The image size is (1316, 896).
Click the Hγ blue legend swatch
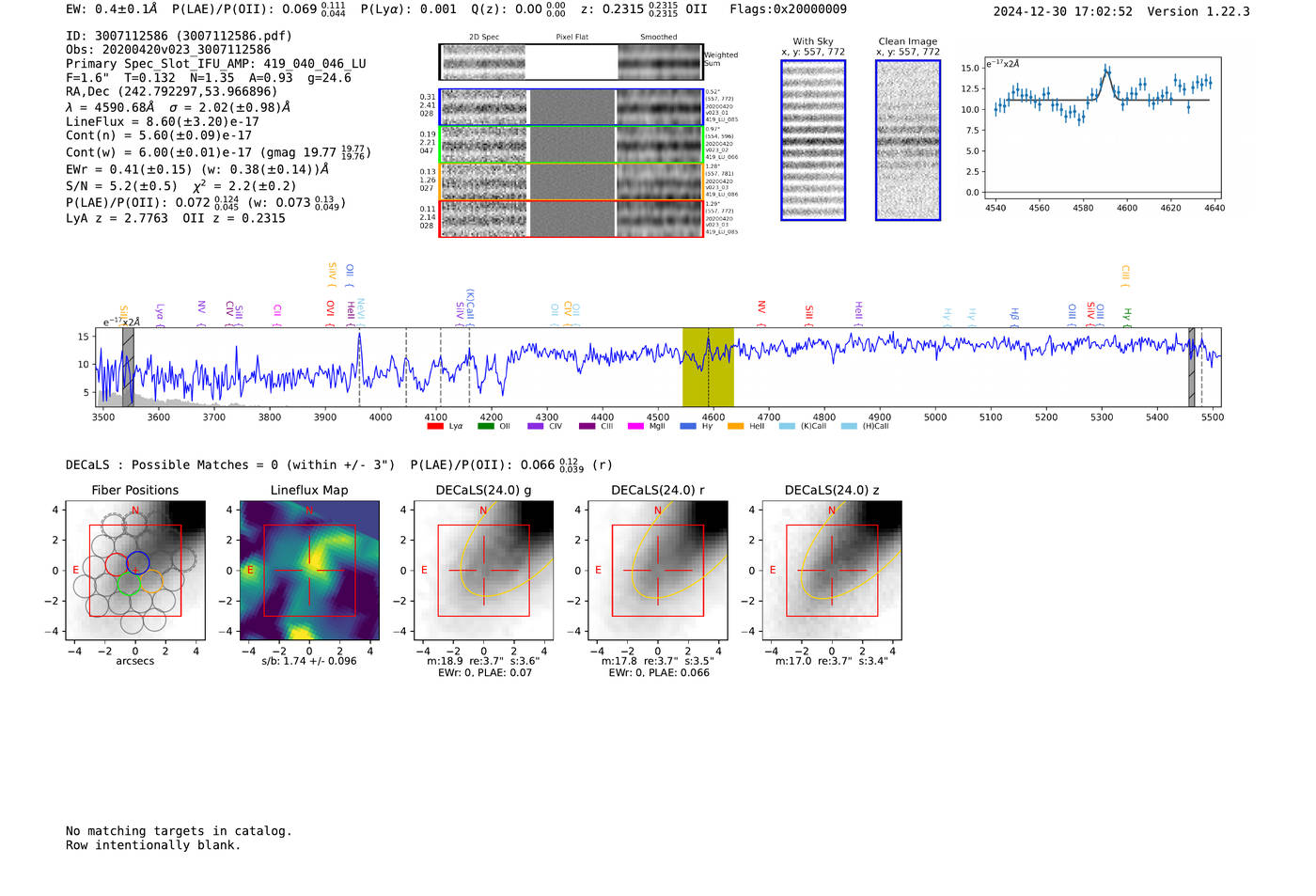click(x=687, y=427)
